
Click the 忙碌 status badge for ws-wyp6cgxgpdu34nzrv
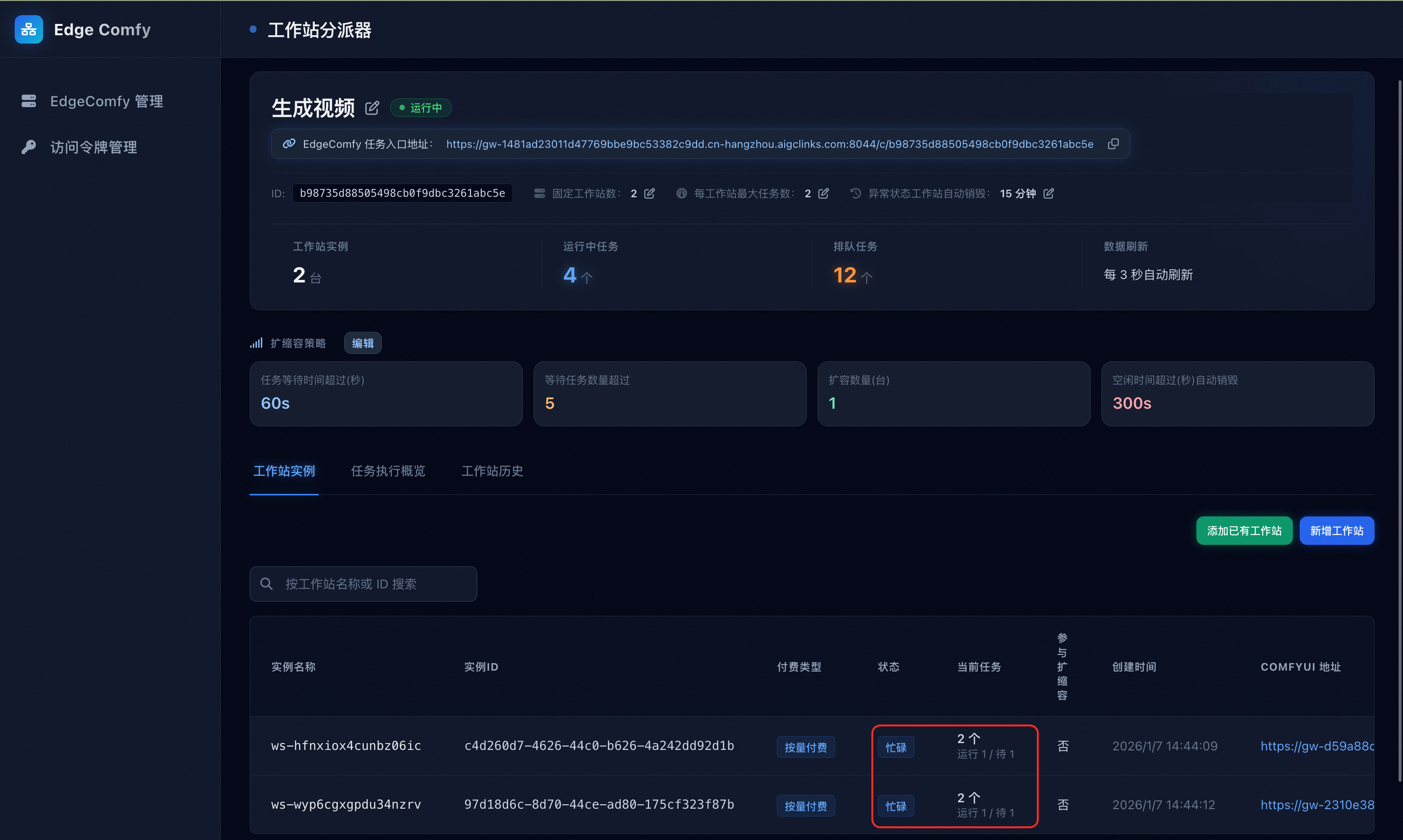coord(895,805)
